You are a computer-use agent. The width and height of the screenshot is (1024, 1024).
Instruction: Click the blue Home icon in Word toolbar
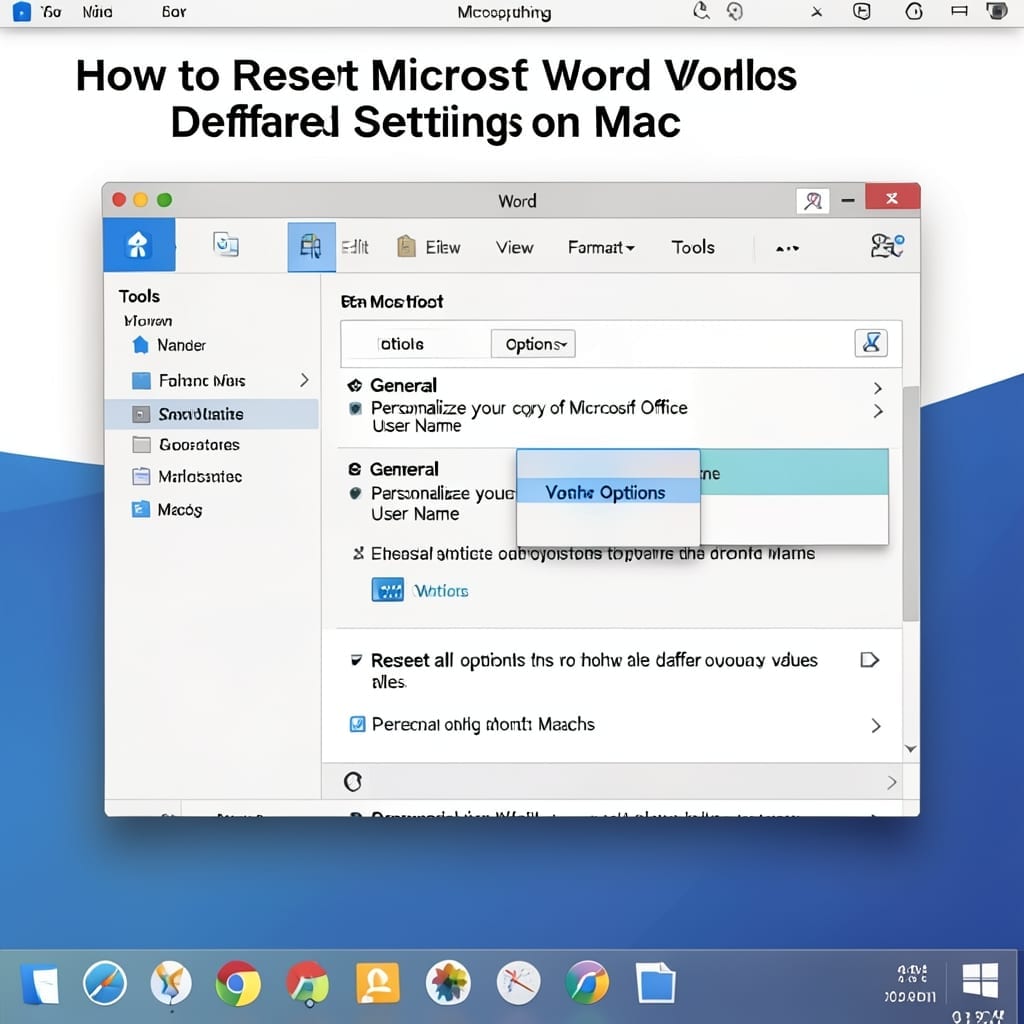coord(138,245)
